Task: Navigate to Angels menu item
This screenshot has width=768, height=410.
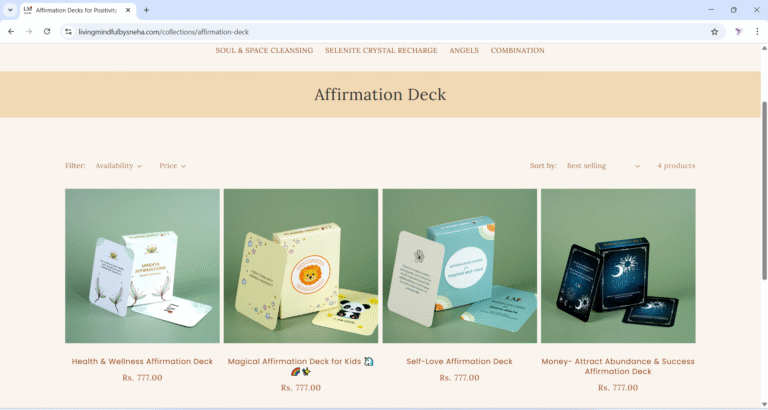Action: 463,50
